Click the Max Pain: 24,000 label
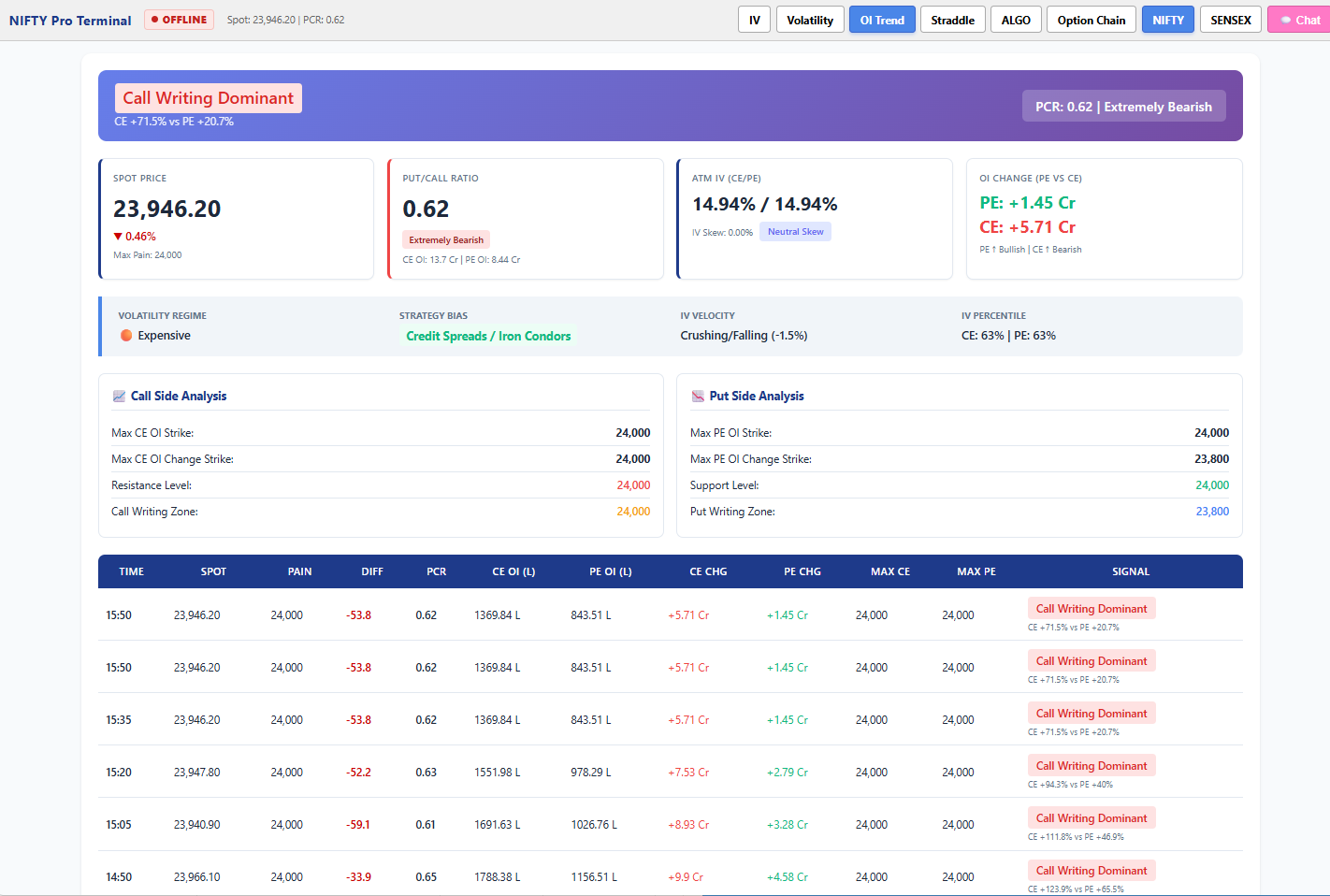Screen dimensions: 1330x896 pyautogui.click(x=148, y=255)
